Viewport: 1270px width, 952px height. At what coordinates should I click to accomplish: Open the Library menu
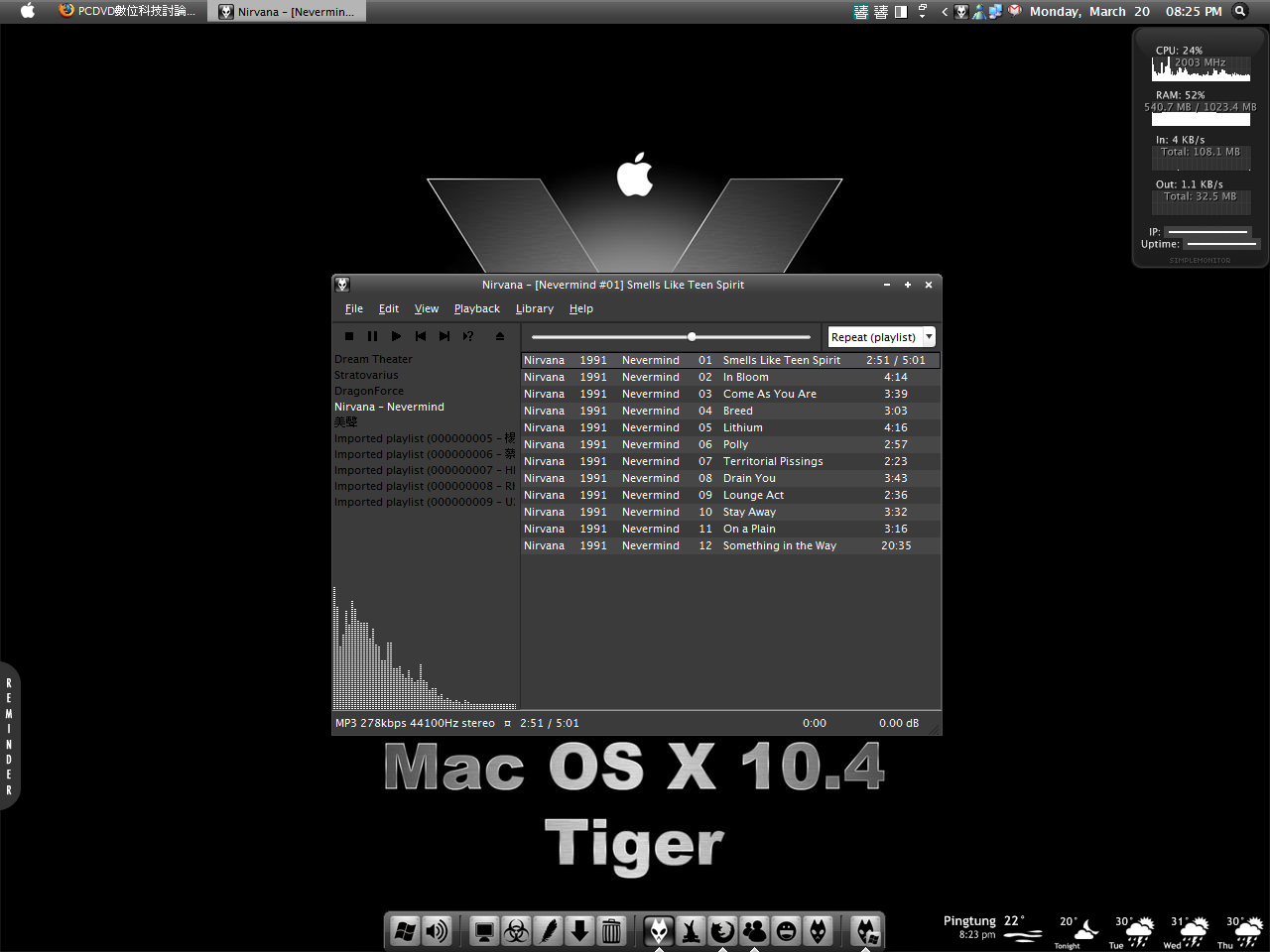click(x=535, y=308)
